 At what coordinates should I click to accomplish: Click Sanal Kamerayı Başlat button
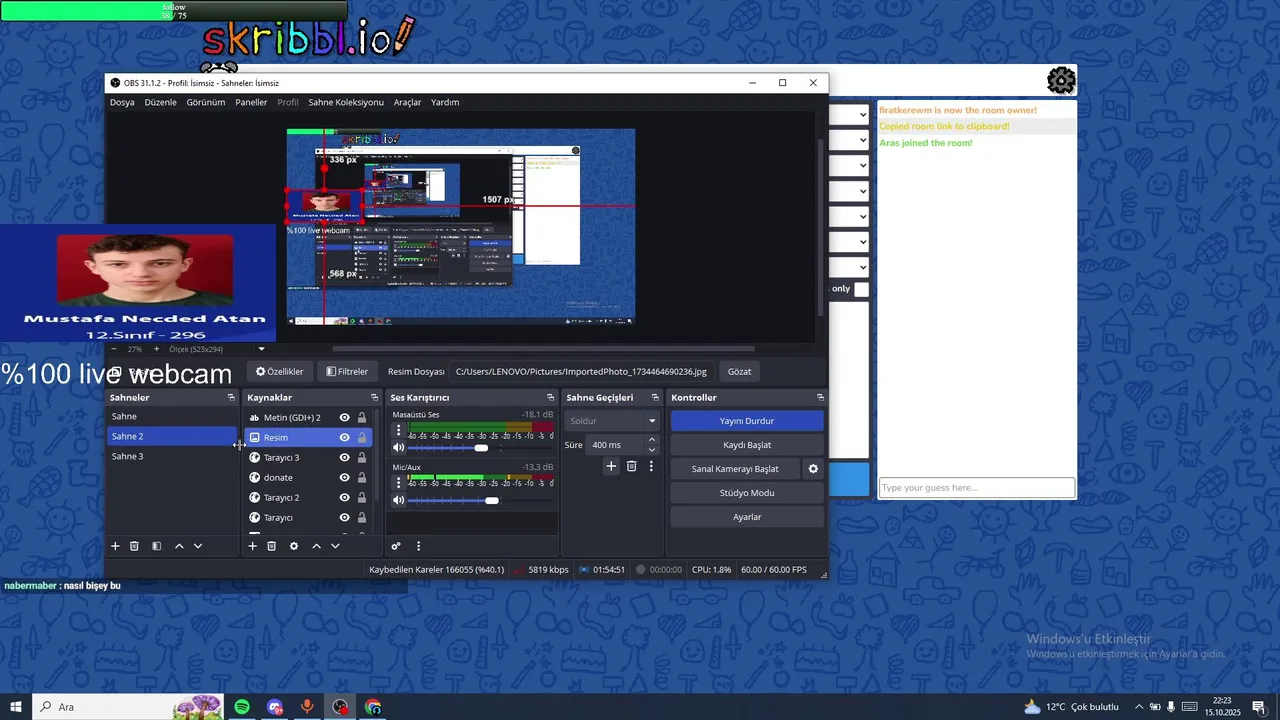[x=735, y=469]
